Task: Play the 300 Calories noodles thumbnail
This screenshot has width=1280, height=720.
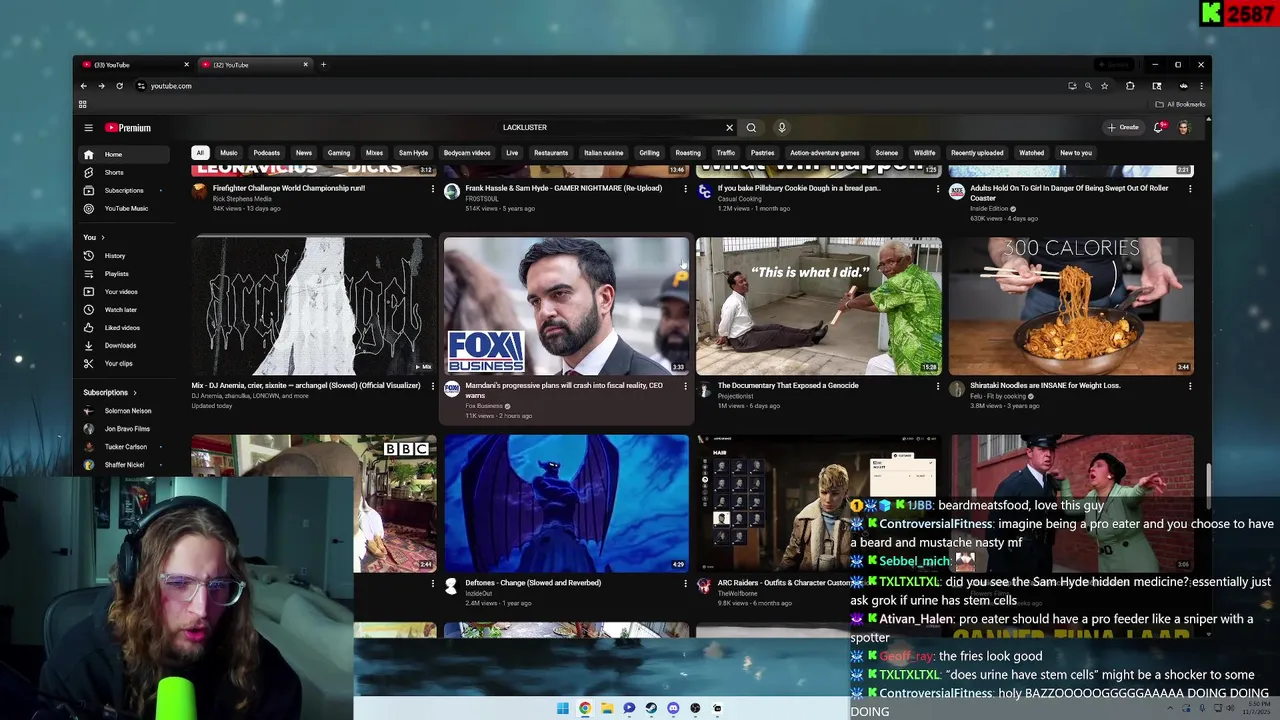Action: pyautogui.click(x=1071, y=306)
